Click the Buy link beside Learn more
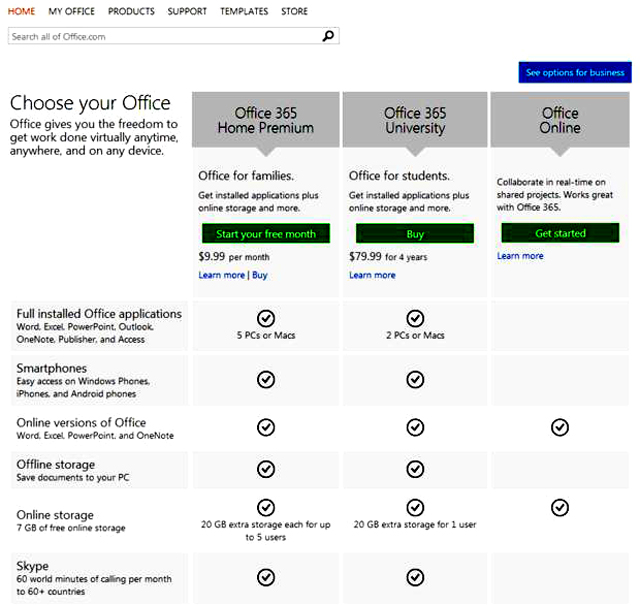Viewport: 640px width, 605px height. (260, 275)
